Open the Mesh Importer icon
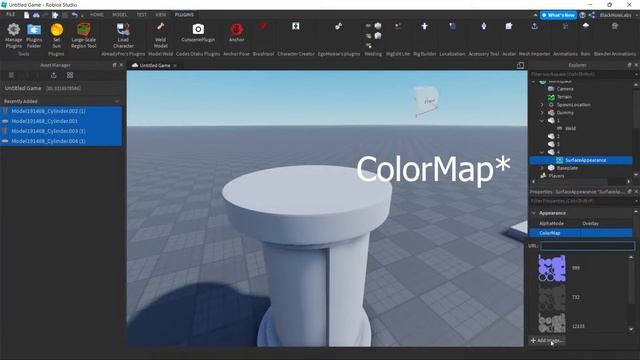The height and width of the screenshot is (360, 640). tap(534, 26)
